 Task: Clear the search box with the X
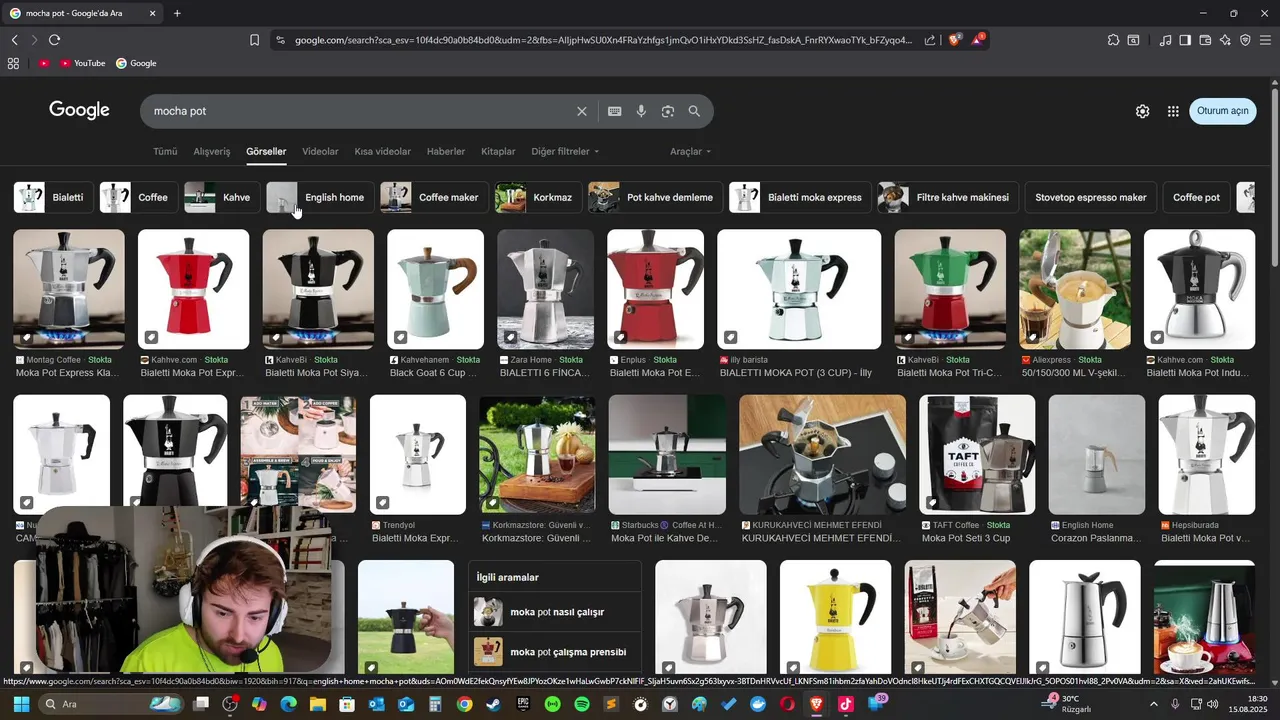(x=582, y=111)
